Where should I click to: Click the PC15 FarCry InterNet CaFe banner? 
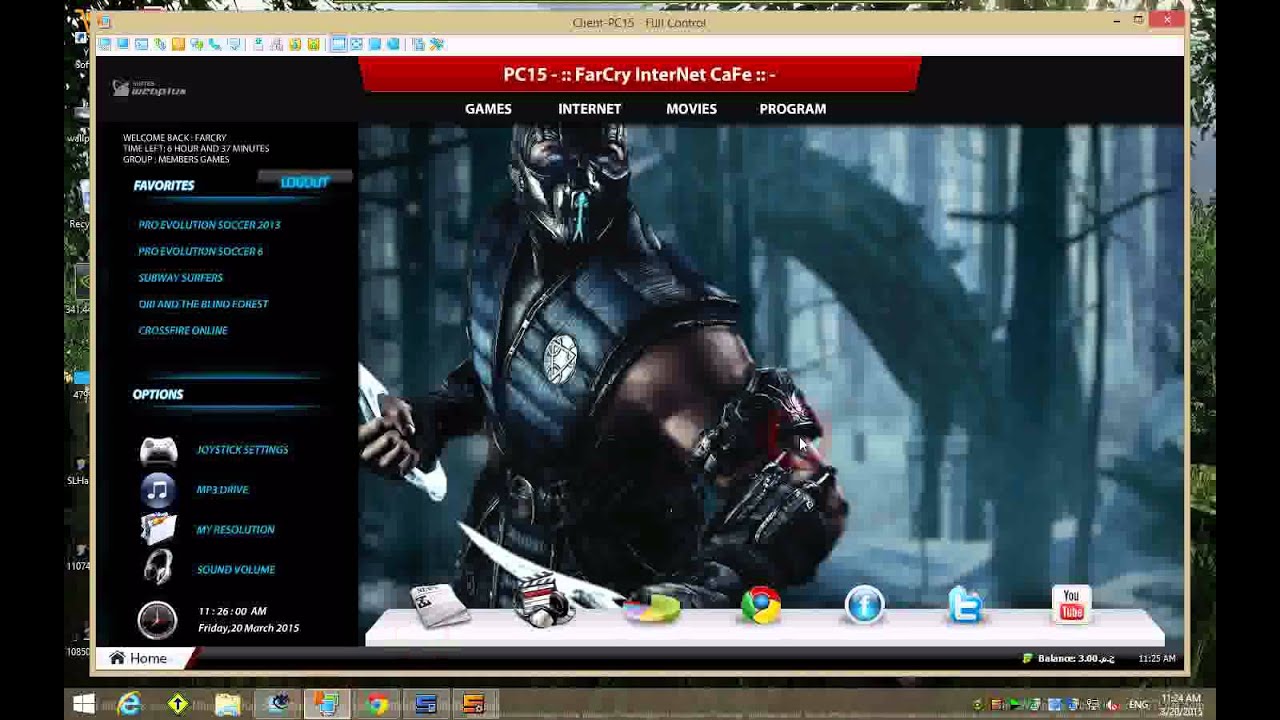click(639, 75)
